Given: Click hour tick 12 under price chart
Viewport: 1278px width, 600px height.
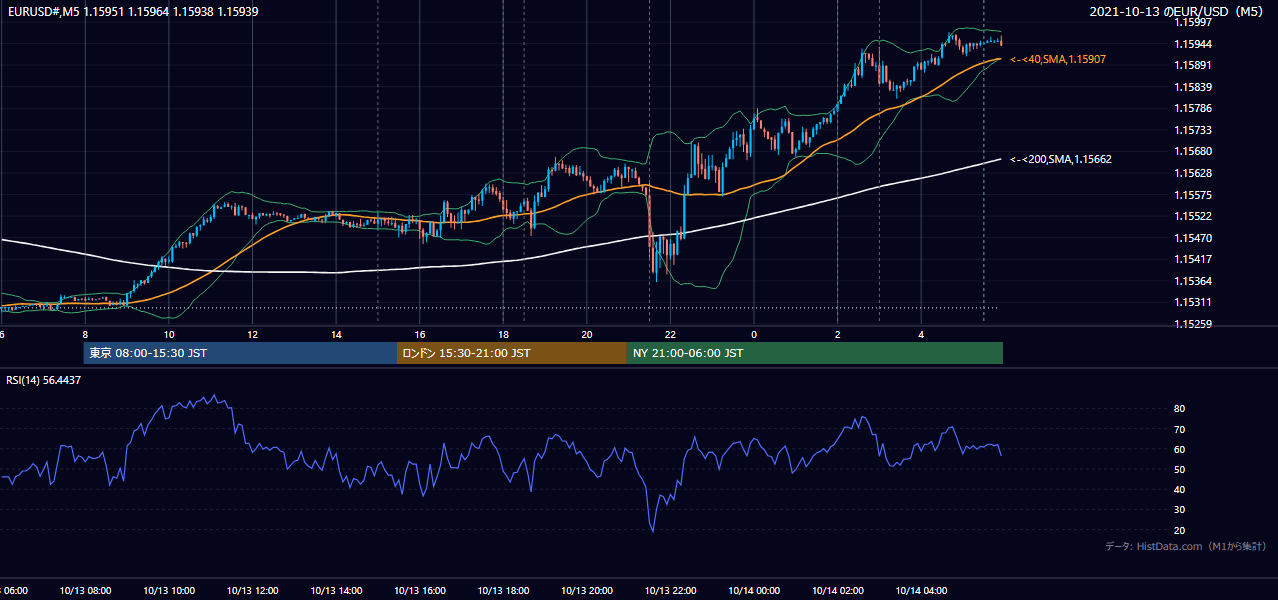Looking at the screenshot, I should [252, 334].
